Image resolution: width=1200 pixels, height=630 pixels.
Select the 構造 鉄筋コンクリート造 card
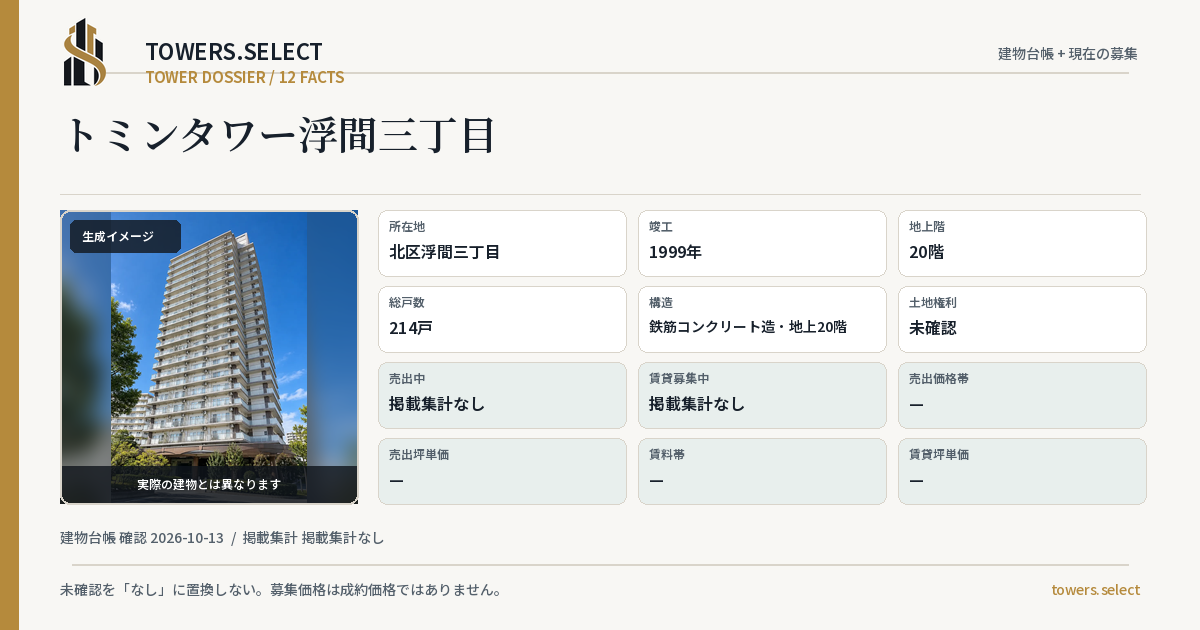point(762,319)
